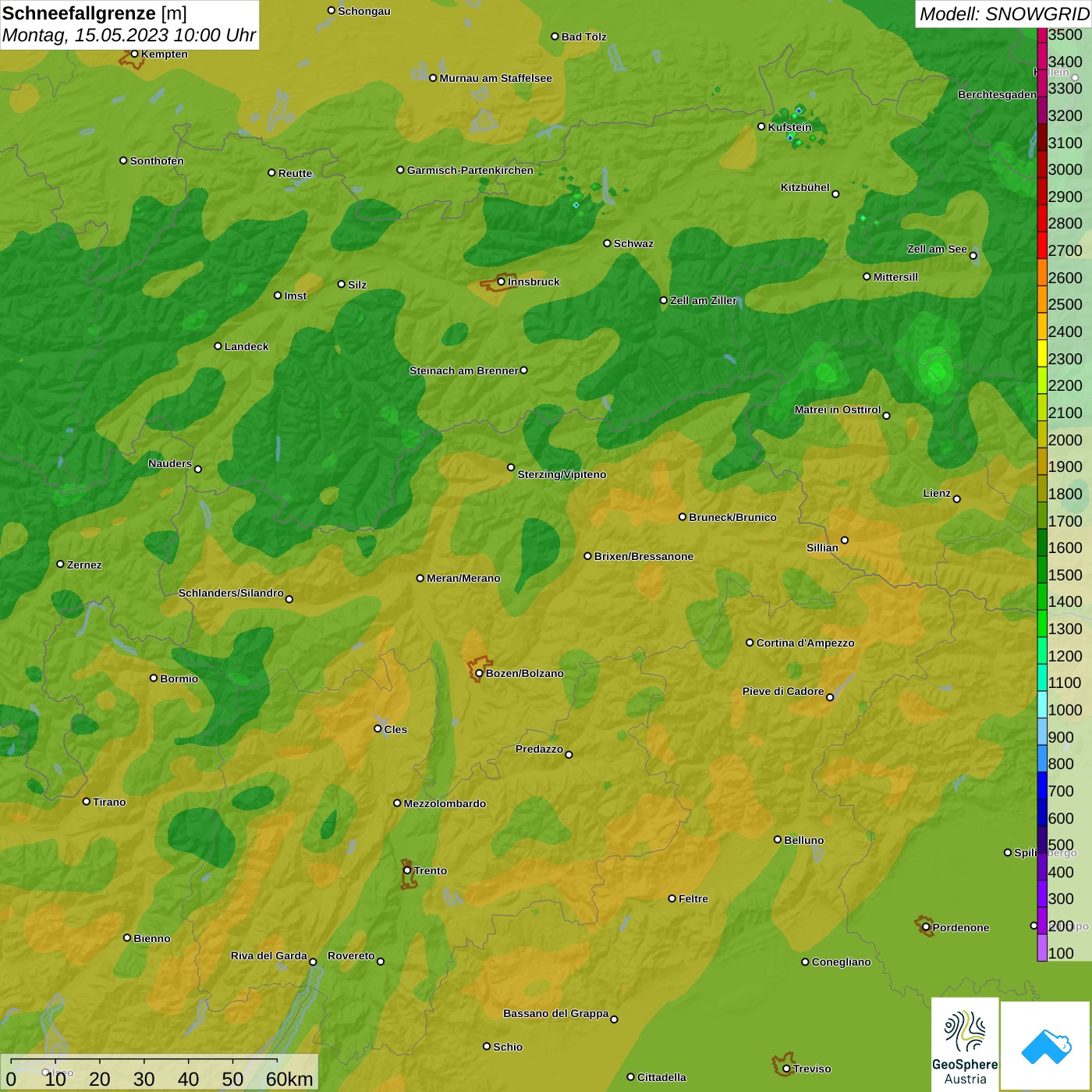
Task: Click the Pordenone city marker
Action: point(926,927)
